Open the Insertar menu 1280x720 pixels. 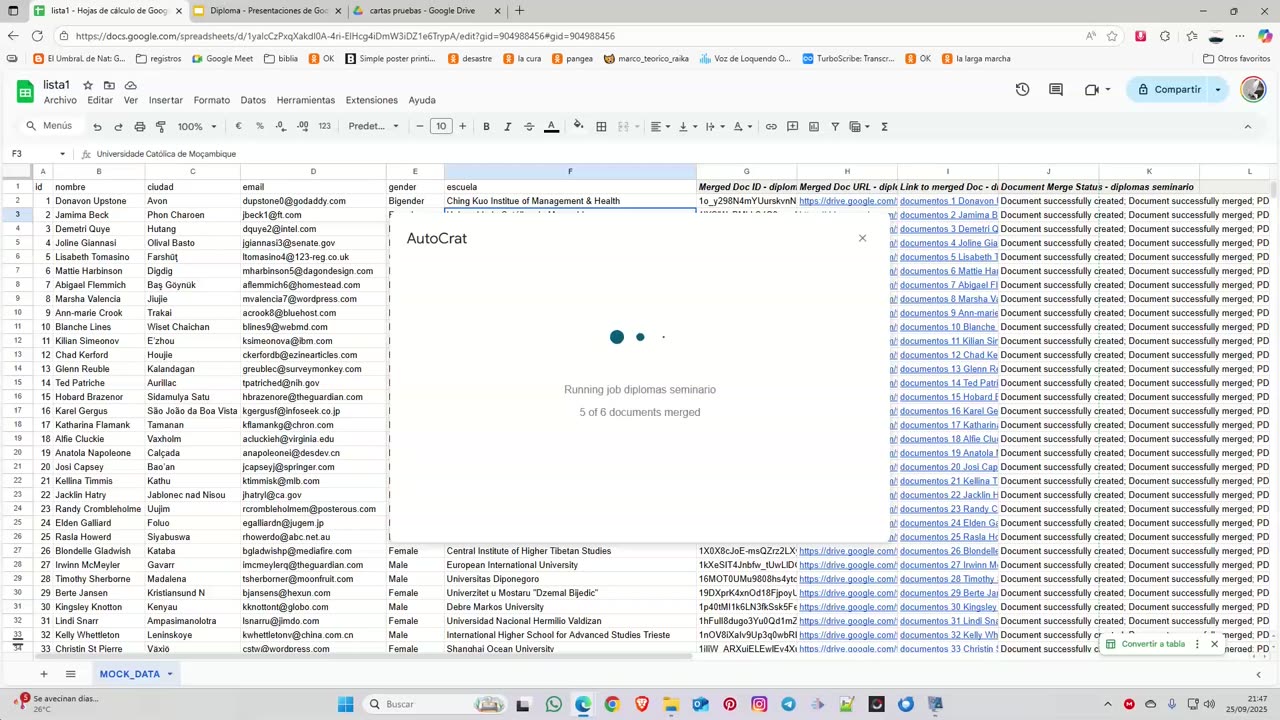[166, 100]
